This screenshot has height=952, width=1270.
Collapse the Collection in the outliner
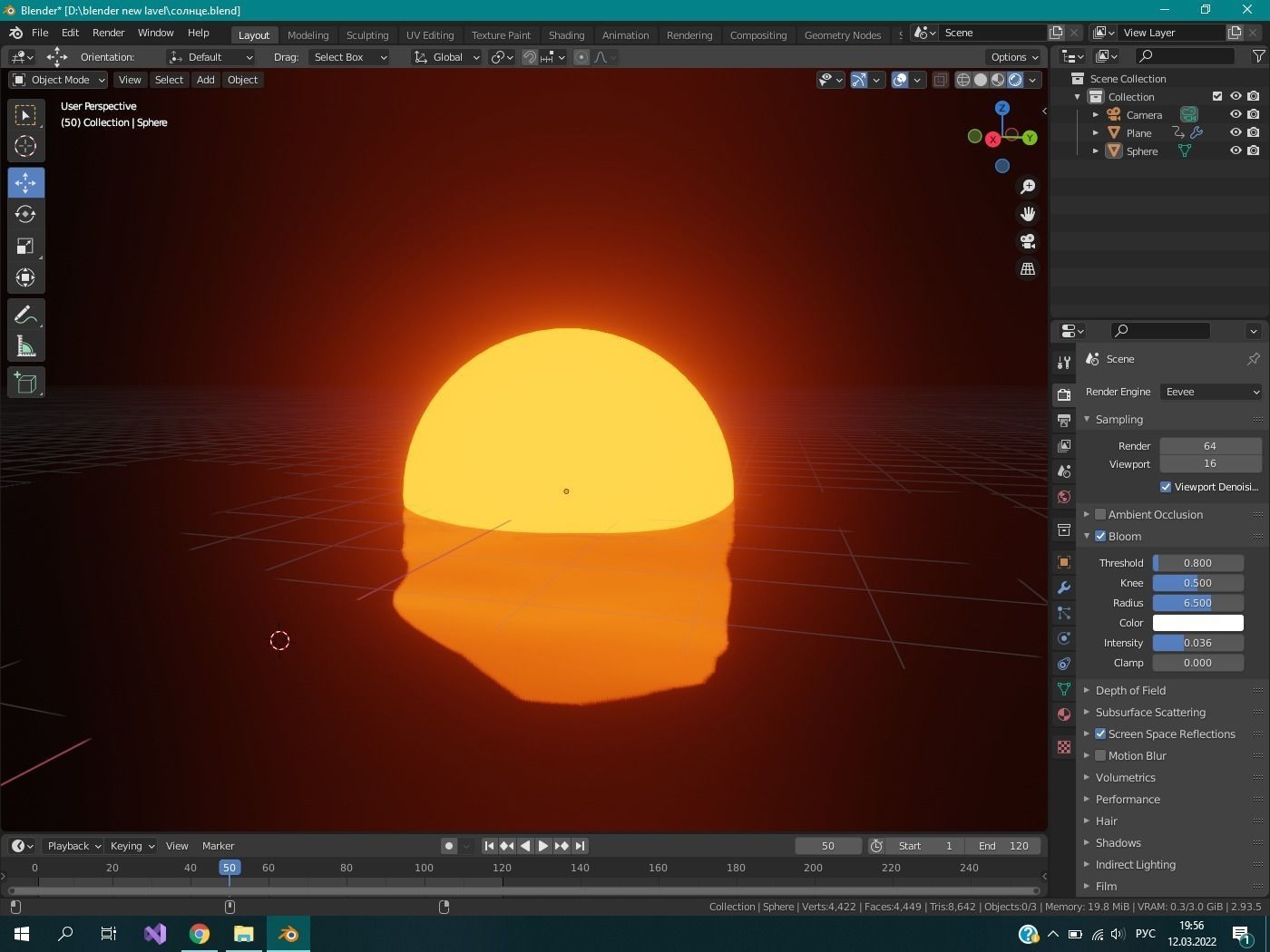tap(1078, 96)
